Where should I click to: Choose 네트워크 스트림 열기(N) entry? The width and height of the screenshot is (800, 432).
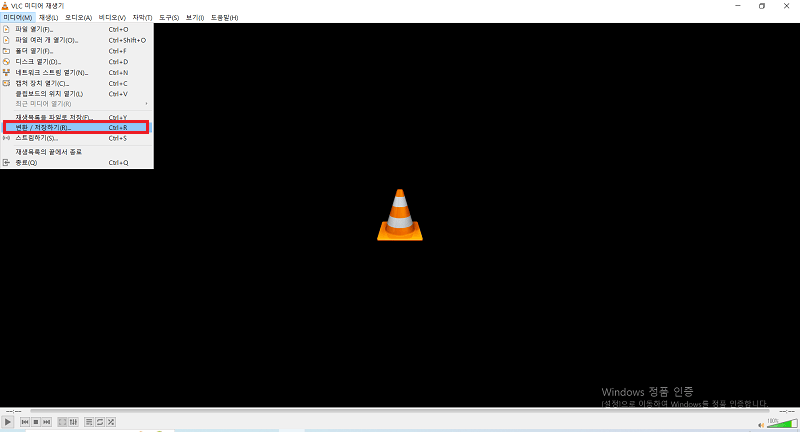77,72
